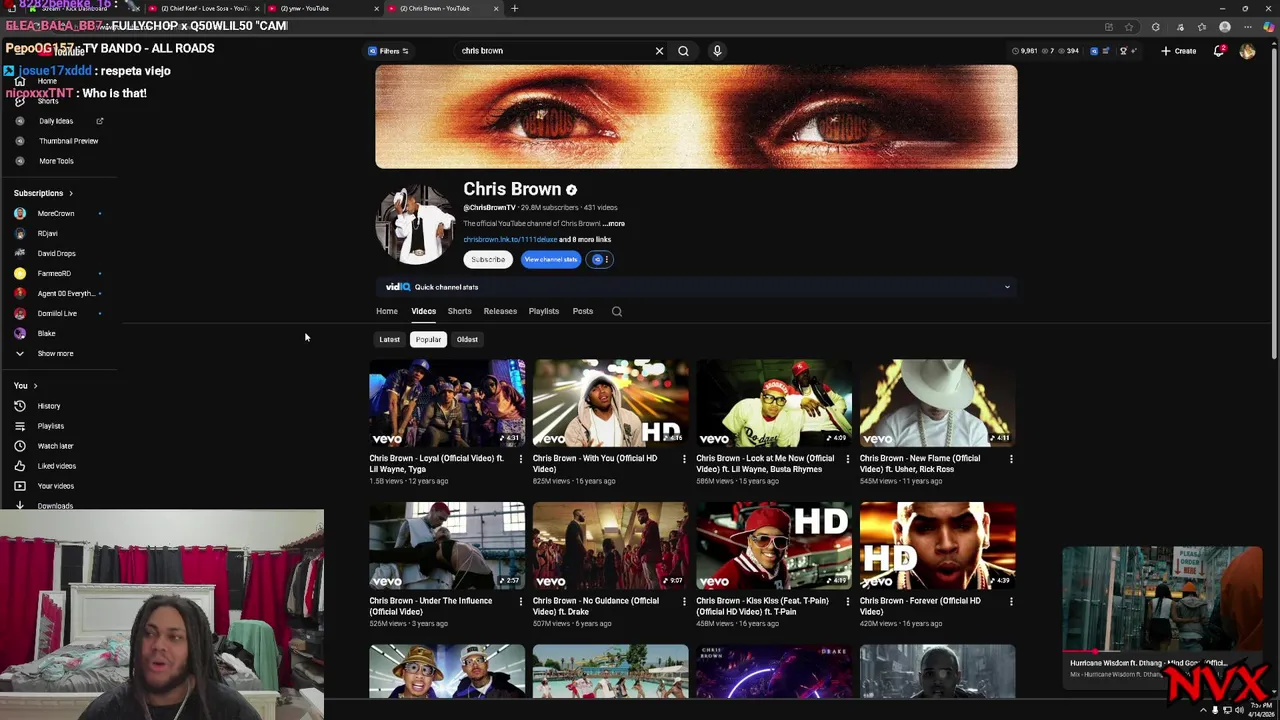Go to the channel Home tab

387,311
